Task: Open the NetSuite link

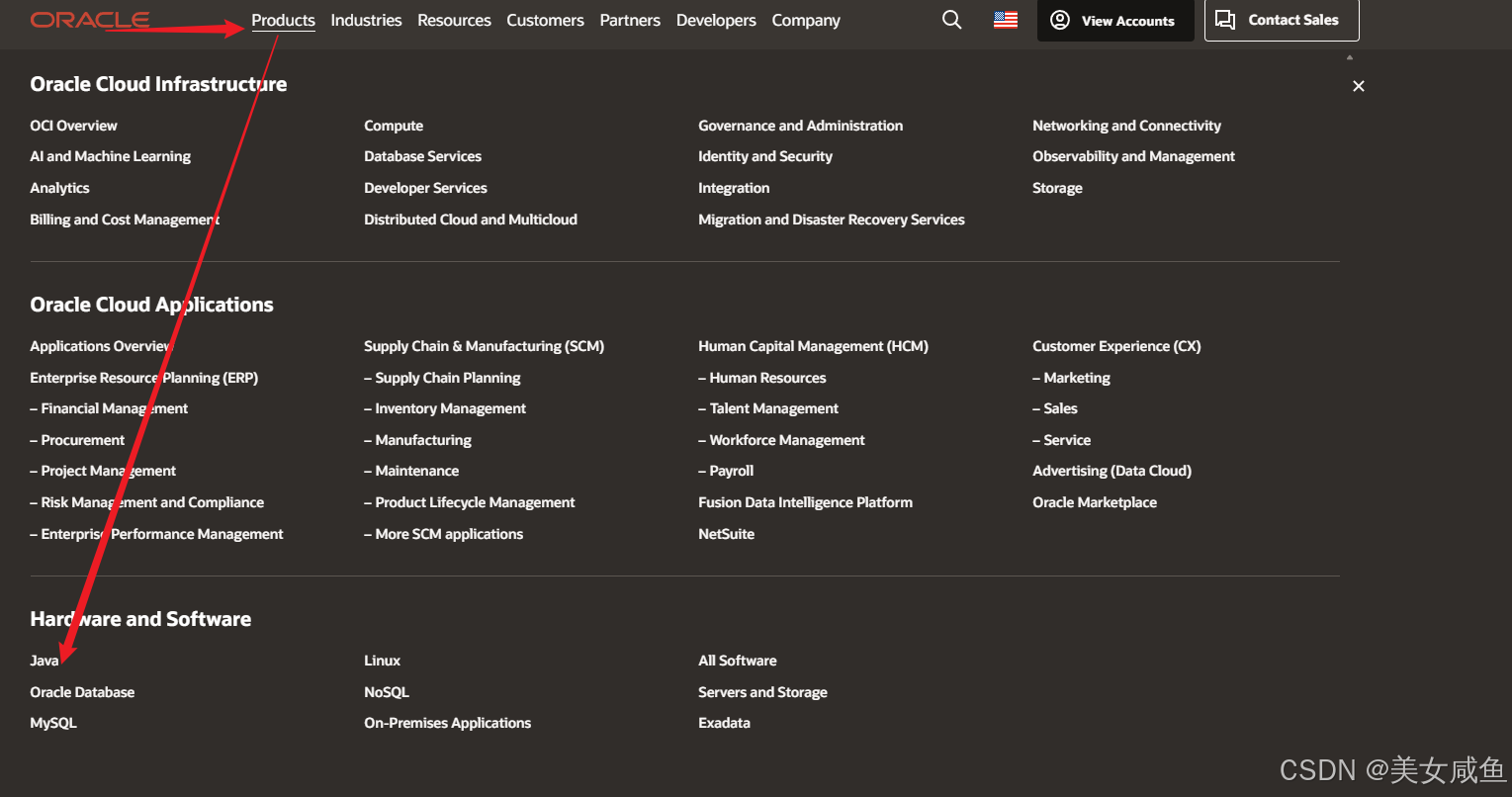Action: 726,534
